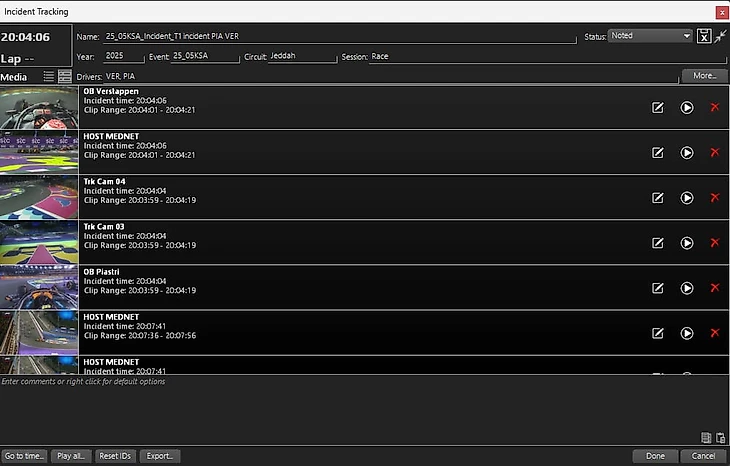Edit the HOST MEDNET clip ranged 20:07:36 - 20:07:56
The height and width of the screenshot is (466, 730).
(x=657, y=333)
